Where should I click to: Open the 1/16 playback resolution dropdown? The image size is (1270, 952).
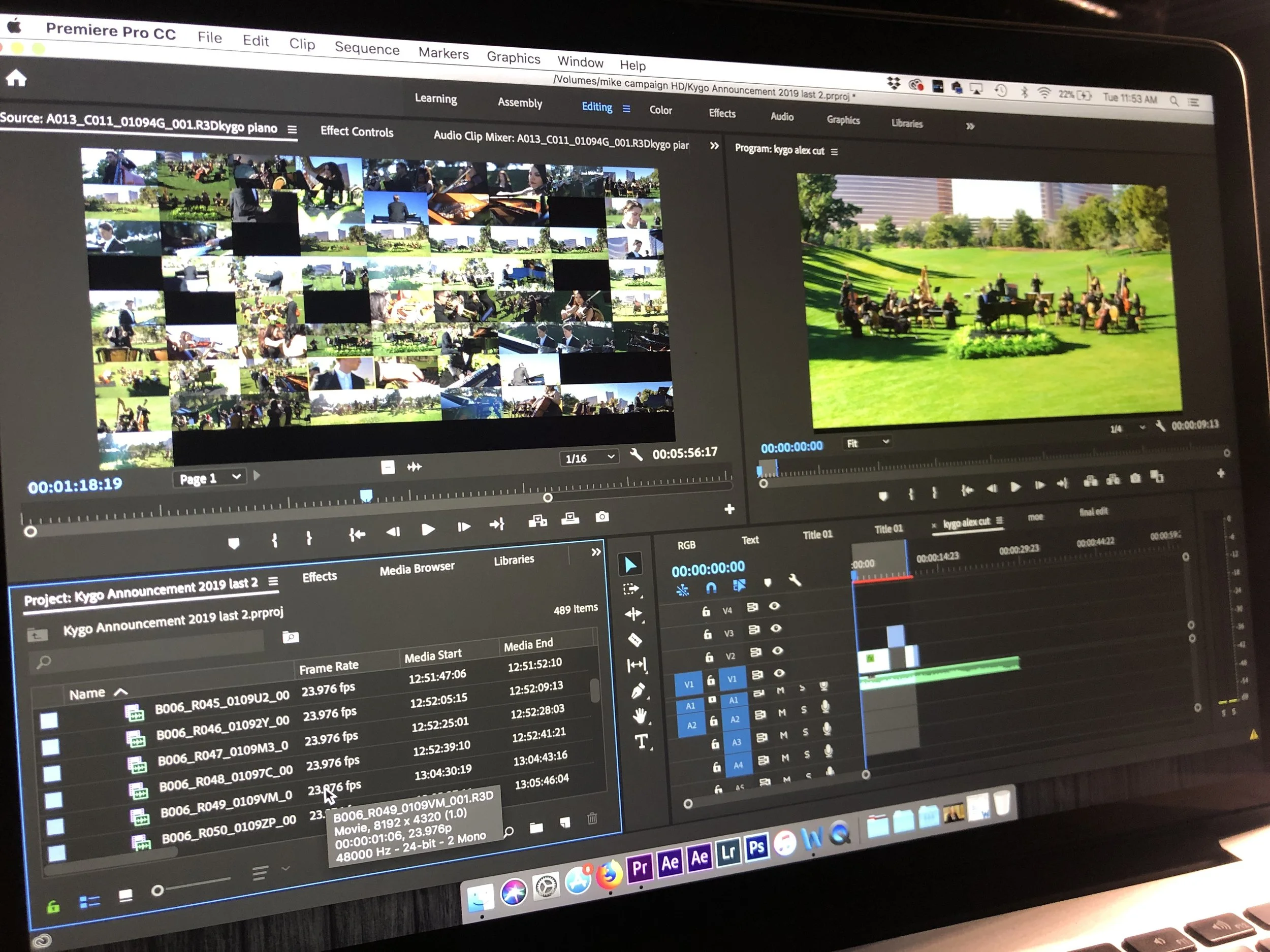589,457
